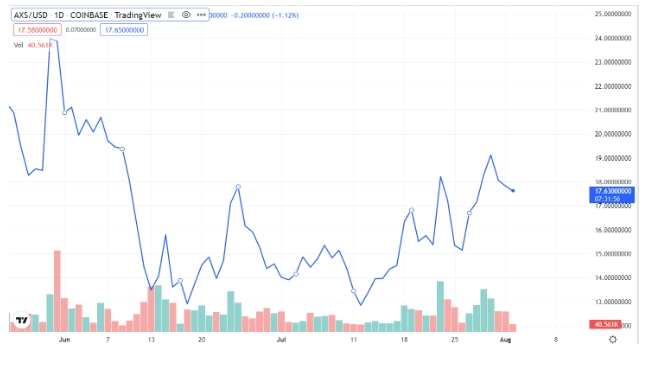Viewport: 645px width, 365px height.
Task: Click the flag icon beside the TradingView title
Action: (x=171, y=15)
